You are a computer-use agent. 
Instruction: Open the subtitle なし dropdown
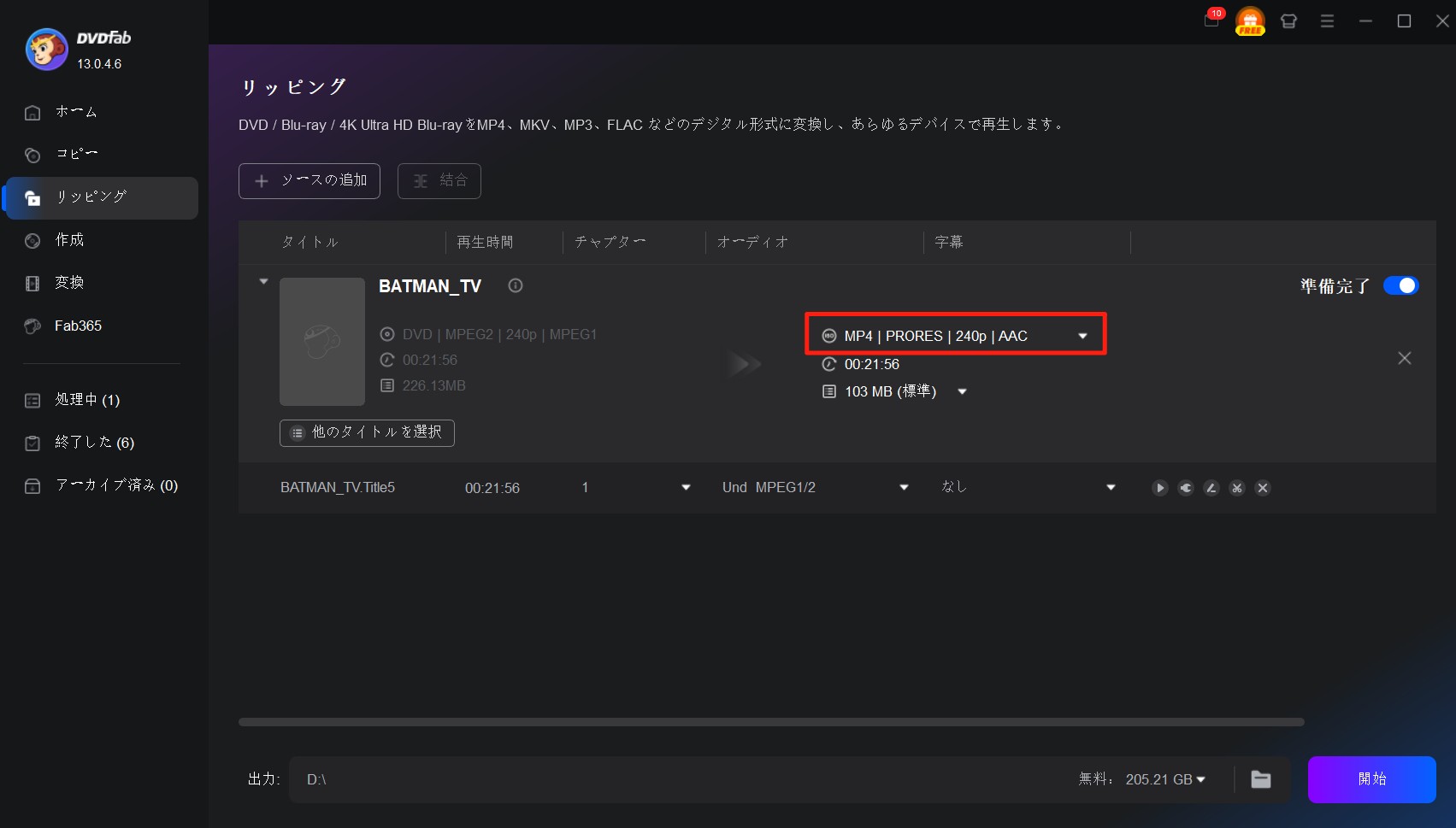(x=1111, y=487)
